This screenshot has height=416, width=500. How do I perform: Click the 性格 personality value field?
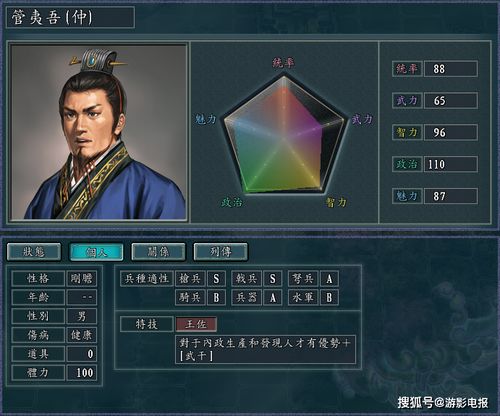[x=82, y=278]
